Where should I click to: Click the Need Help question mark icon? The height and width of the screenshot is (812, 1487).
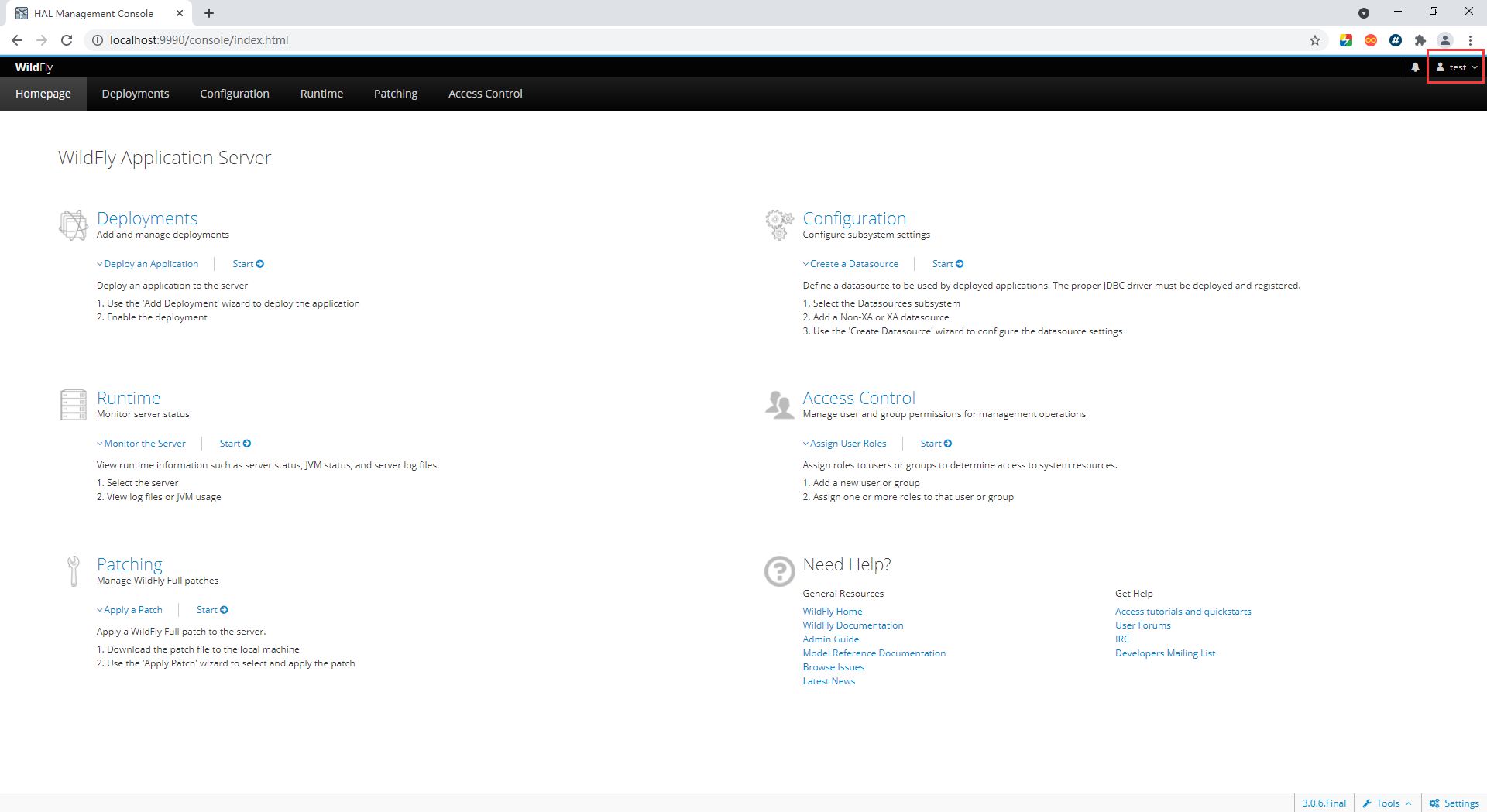tap(779, 571)
